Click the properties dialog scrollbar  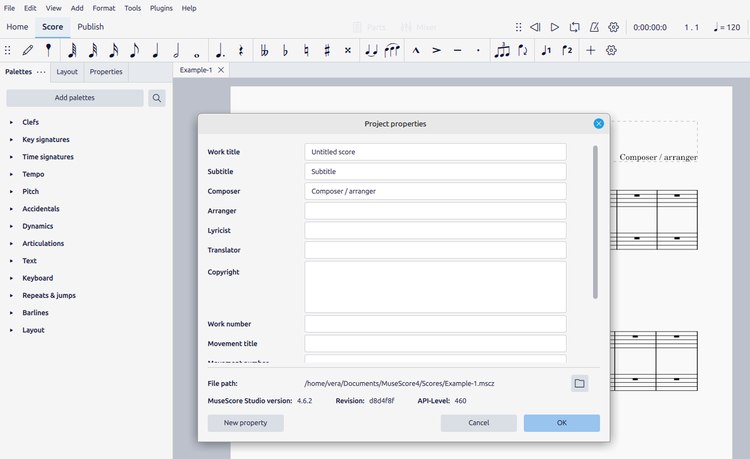(595, 222)
